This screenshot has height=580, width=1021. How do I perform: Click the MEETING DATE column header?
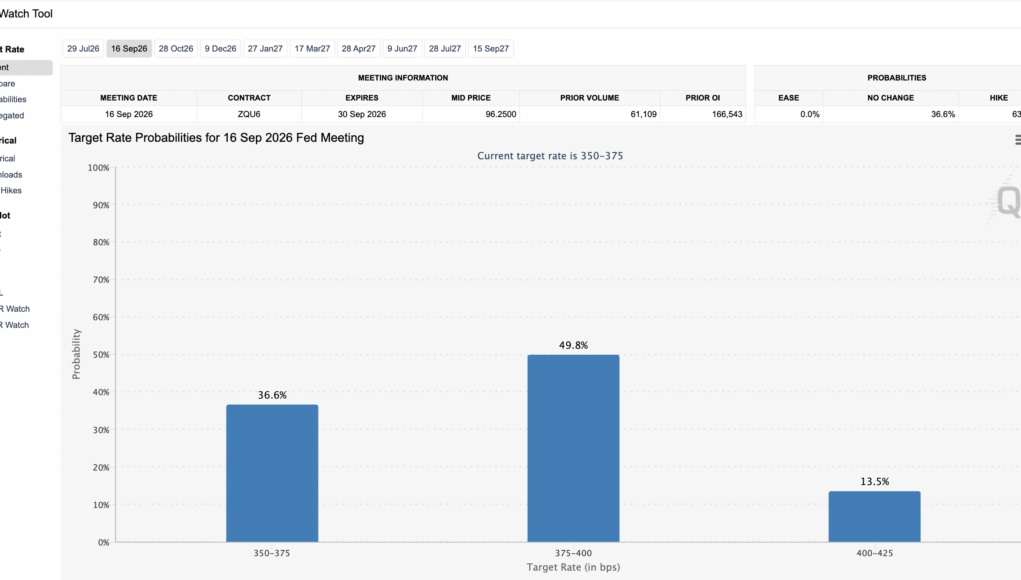[x=128, y=98]
